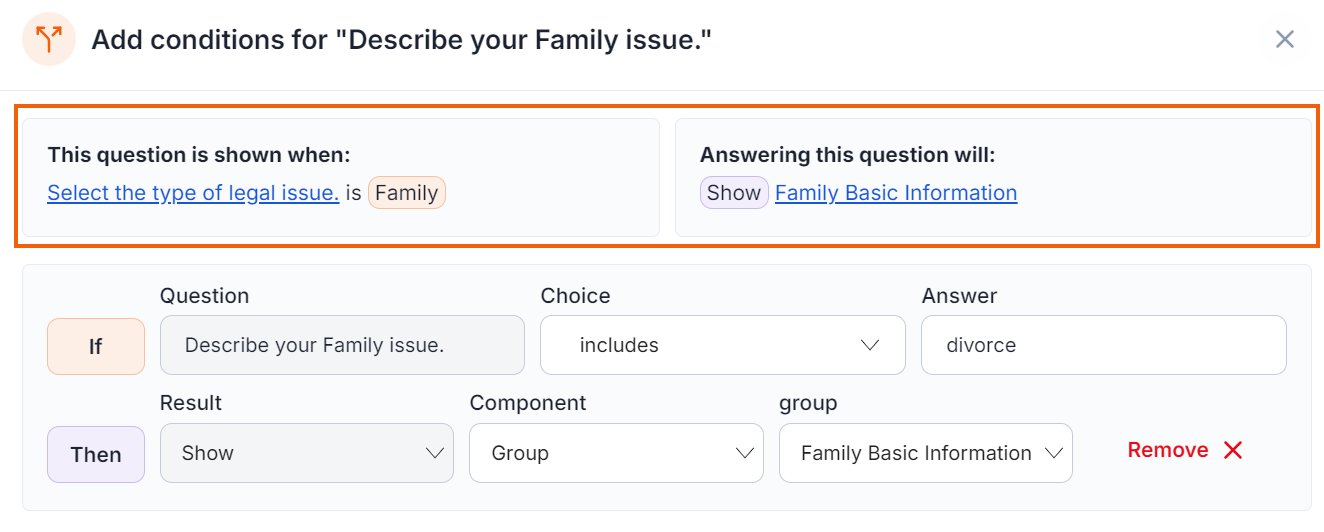Click the 'Describe your Family issue.' question field
Viewport: 1324px width, 532px height.
pos(342,345)
